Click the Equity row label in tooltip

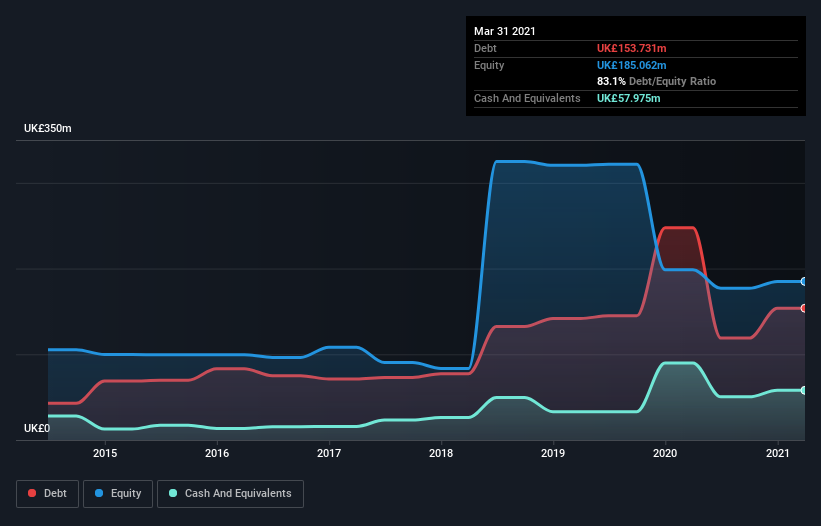(489, 65)
